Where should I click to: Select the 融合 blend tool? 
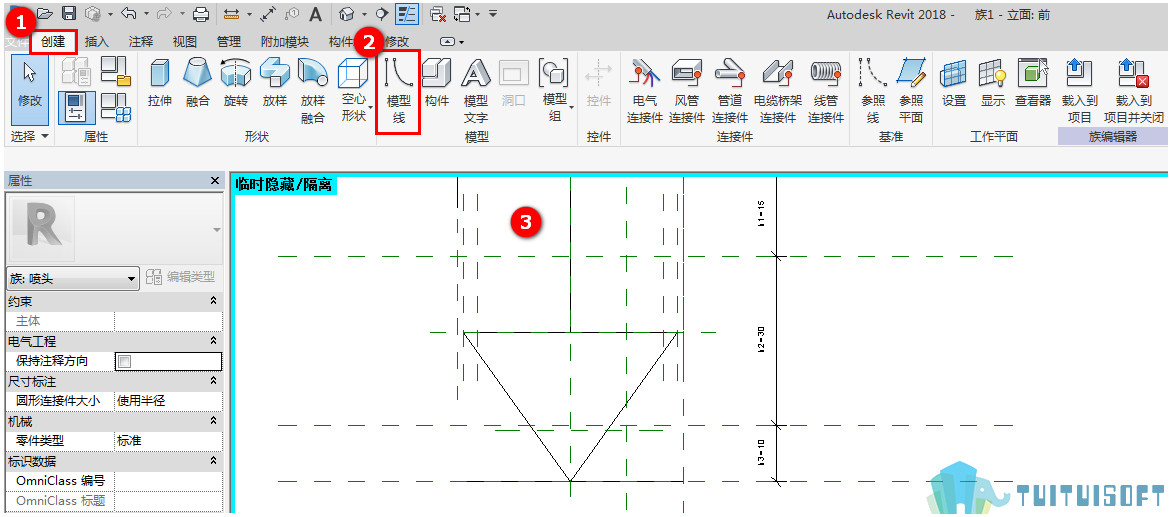click(x=198, y=82)
